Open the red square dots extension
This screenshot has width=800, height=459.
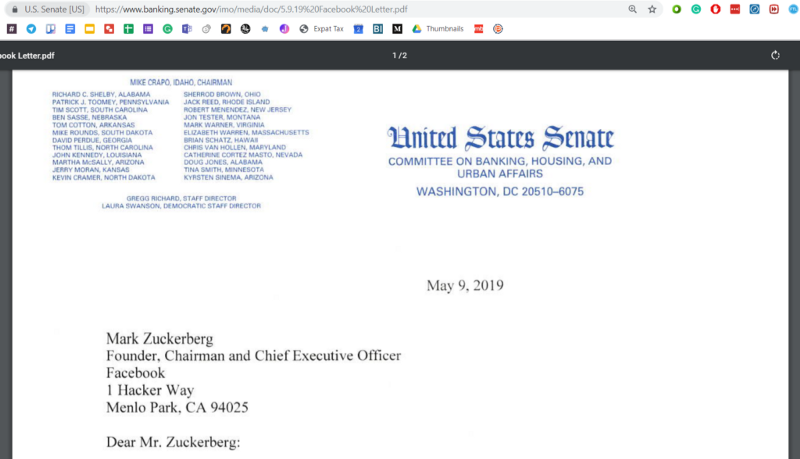click(x=735, y=9)
